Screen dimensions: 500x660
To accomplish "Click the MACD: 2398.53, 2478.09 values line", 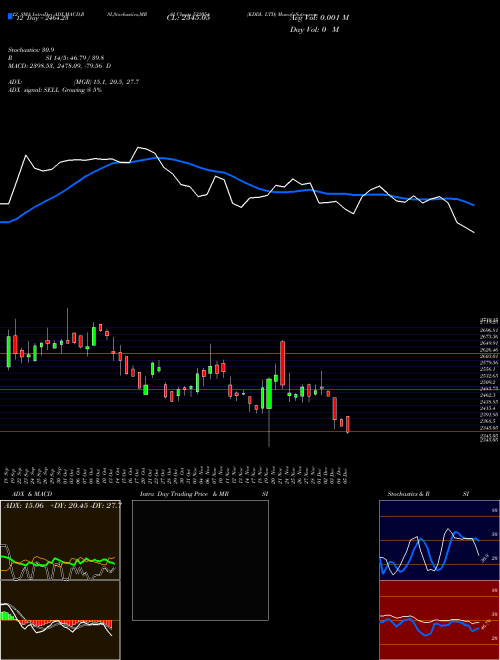I will pyautogui.click(x=60, y=66).
